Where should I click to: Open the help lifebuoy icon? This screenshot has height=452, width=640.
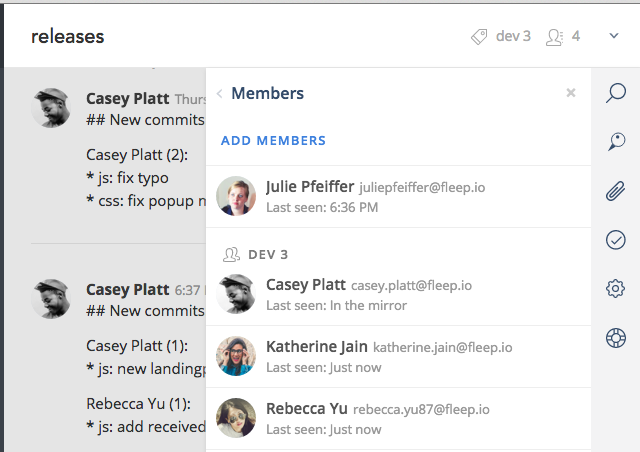point(616,338)
